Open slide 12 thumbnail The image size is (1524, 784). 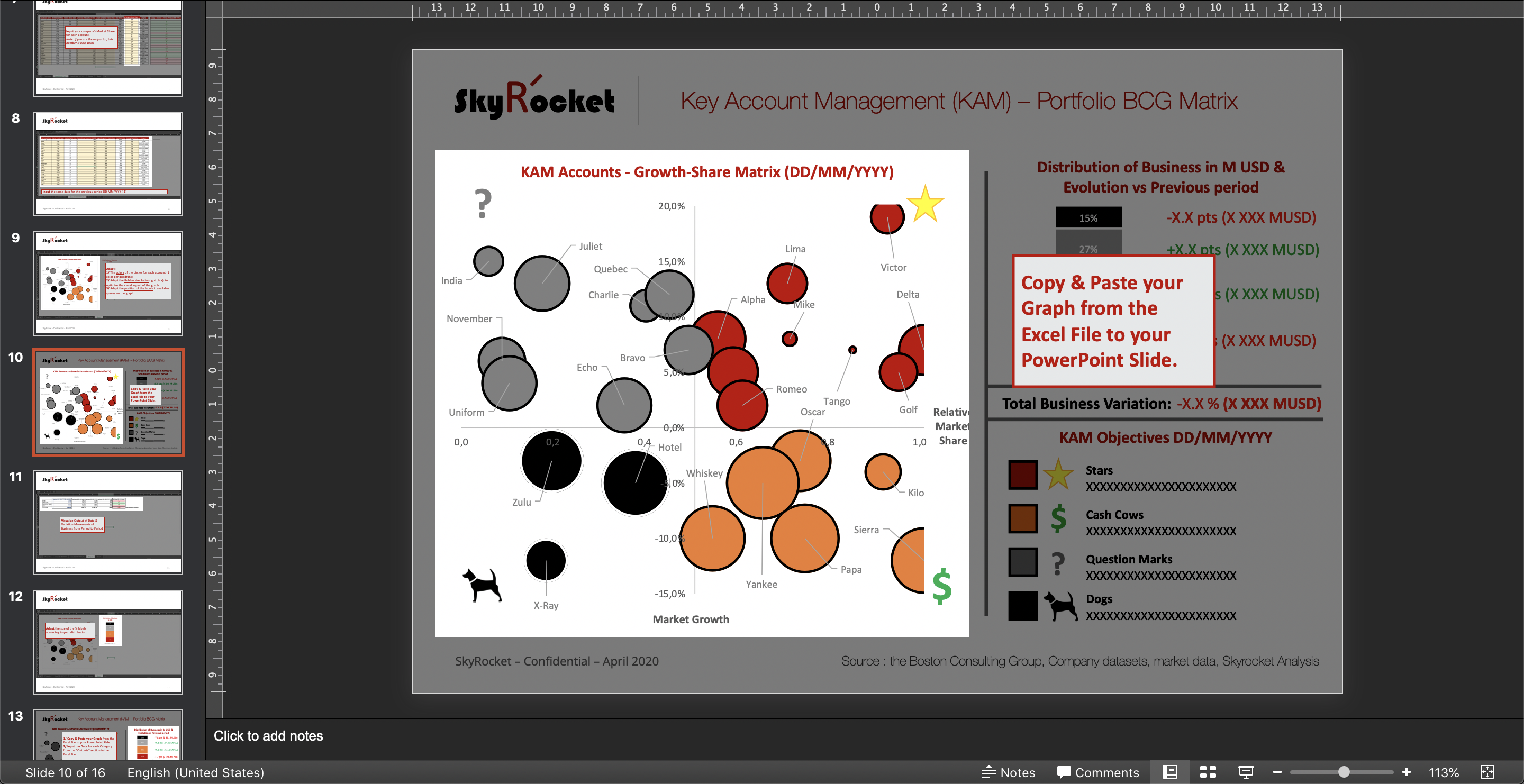pos(107,642)
